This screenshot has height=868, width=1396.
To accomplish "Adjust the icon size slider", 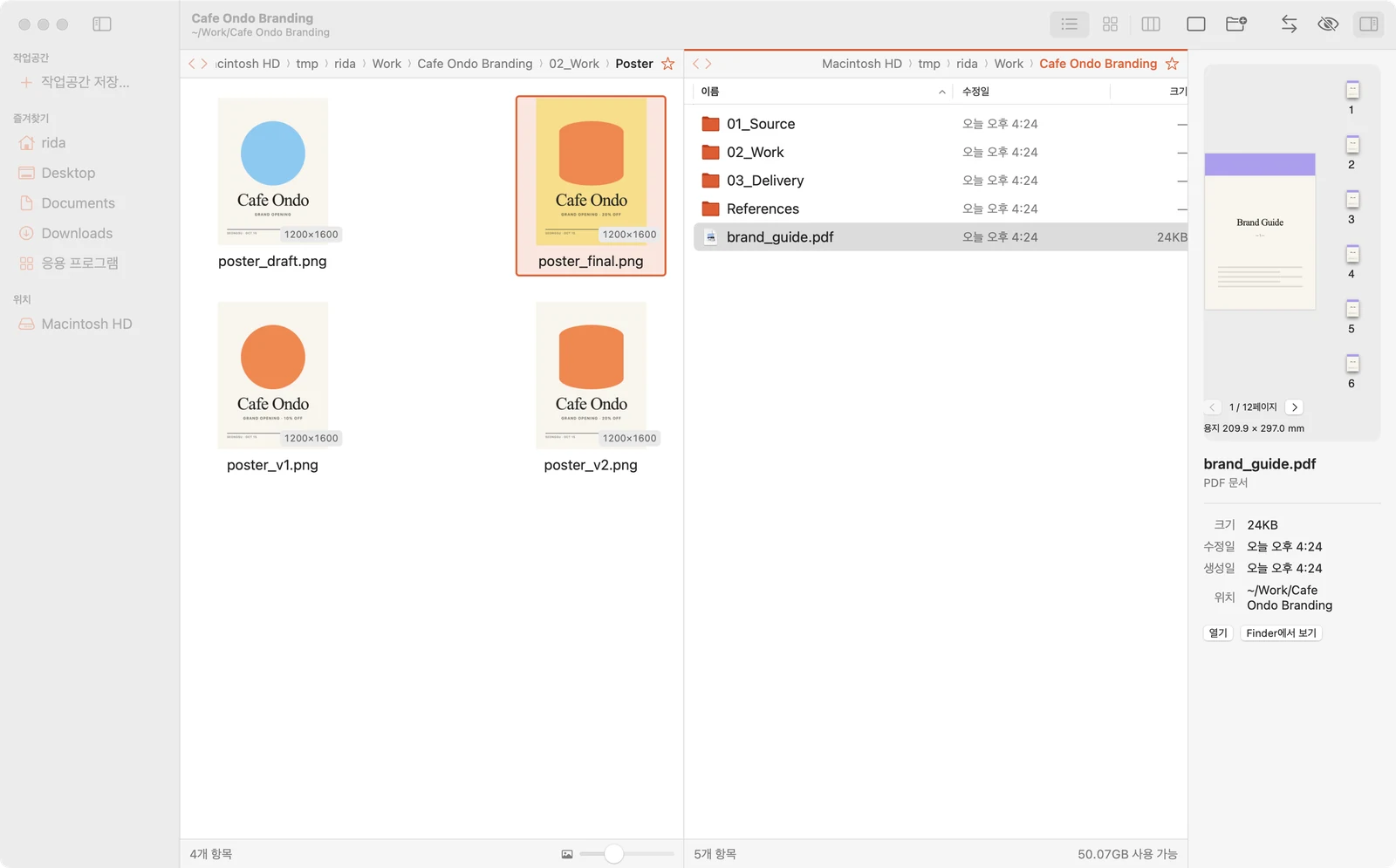I will pyautogui.click(x=614, y=854).
